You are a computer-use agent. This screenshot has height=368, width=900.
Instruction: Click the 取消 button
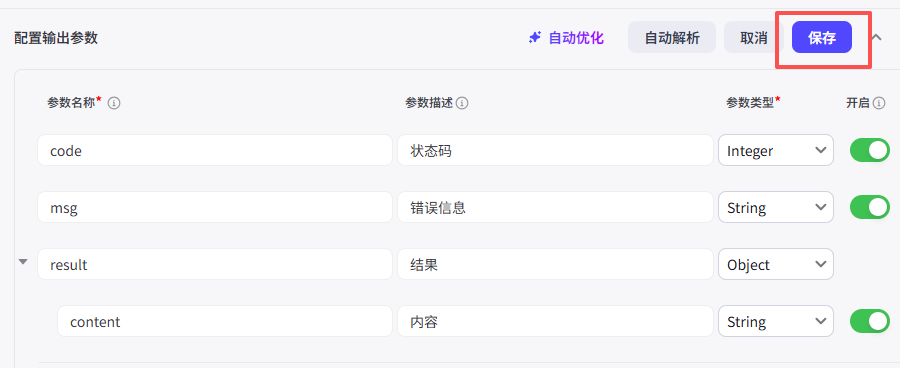click(754, 38)
